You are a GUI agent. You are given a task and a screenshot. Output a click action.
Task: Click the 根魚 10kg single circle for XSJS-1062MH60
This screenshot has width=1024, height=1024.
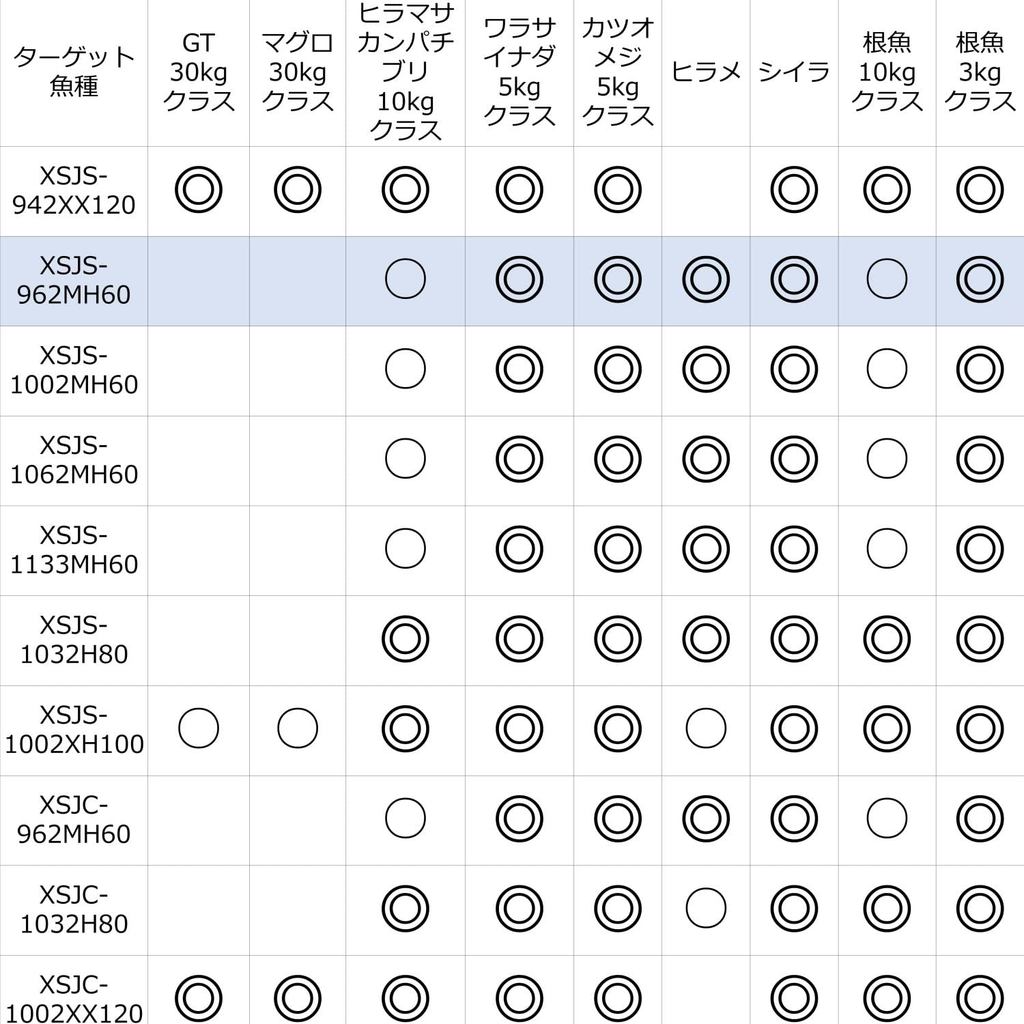886,460
